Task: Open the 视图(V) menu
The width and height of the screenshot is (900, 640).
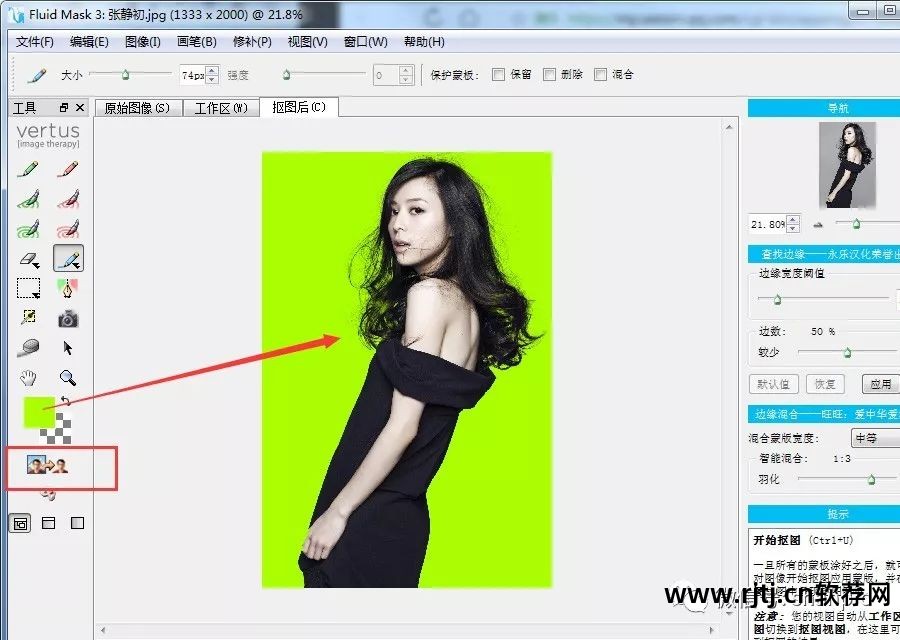Action: point(308,42)
